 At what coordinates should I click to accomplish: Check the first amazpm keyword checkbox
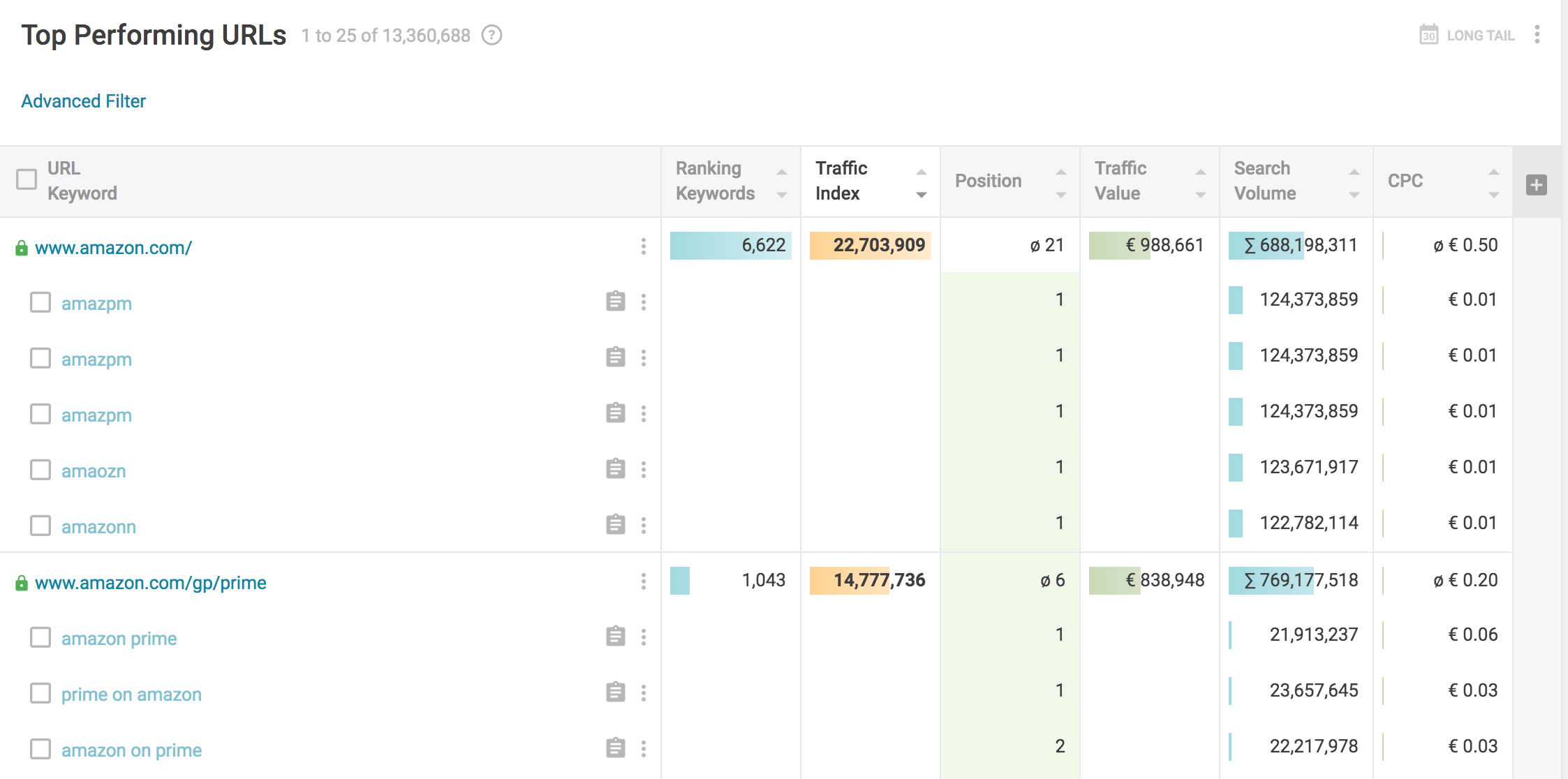pyautogui.click(x=40, y=302)
